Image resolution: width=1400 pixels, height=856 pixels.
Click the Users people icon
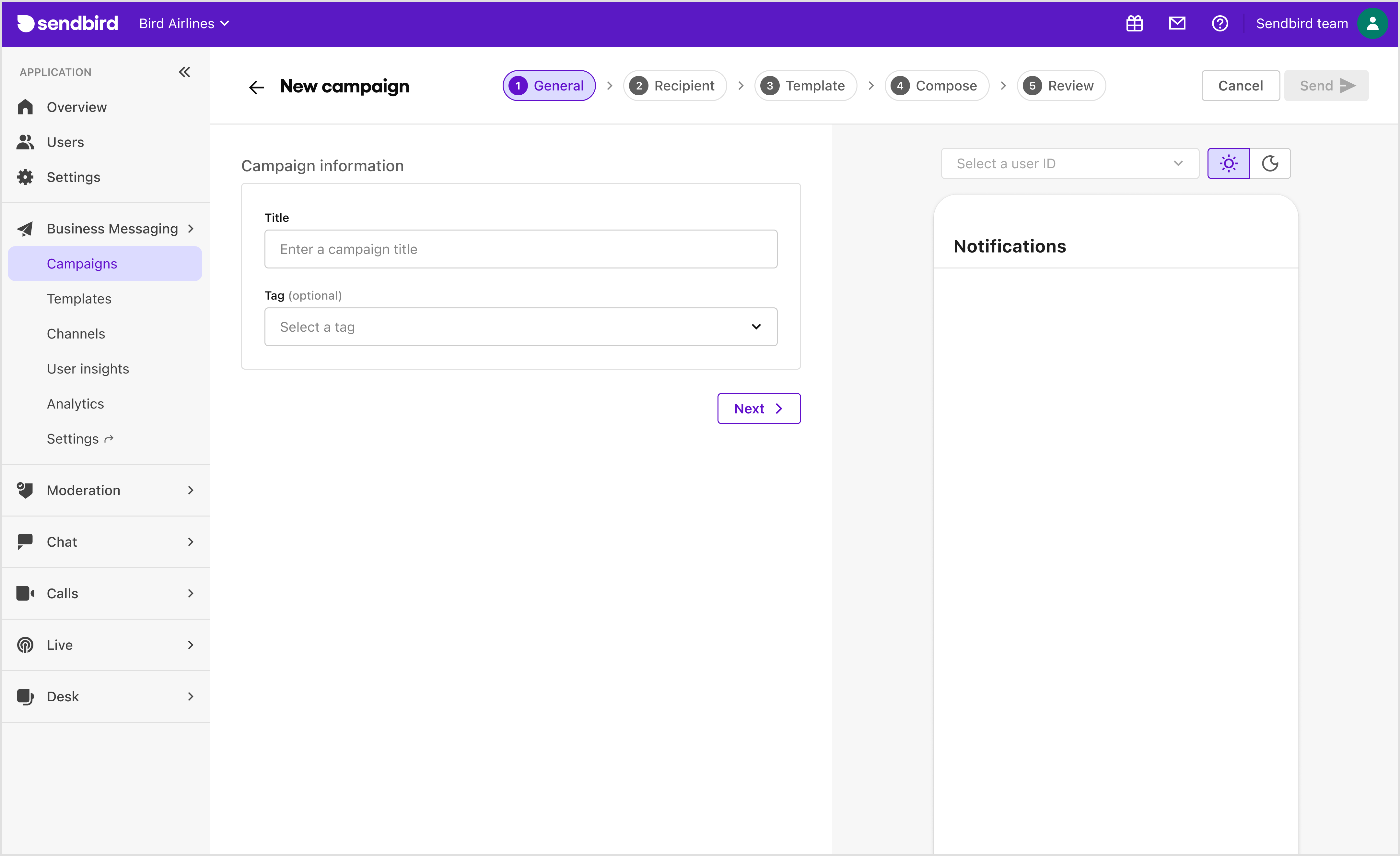point(25,142)
